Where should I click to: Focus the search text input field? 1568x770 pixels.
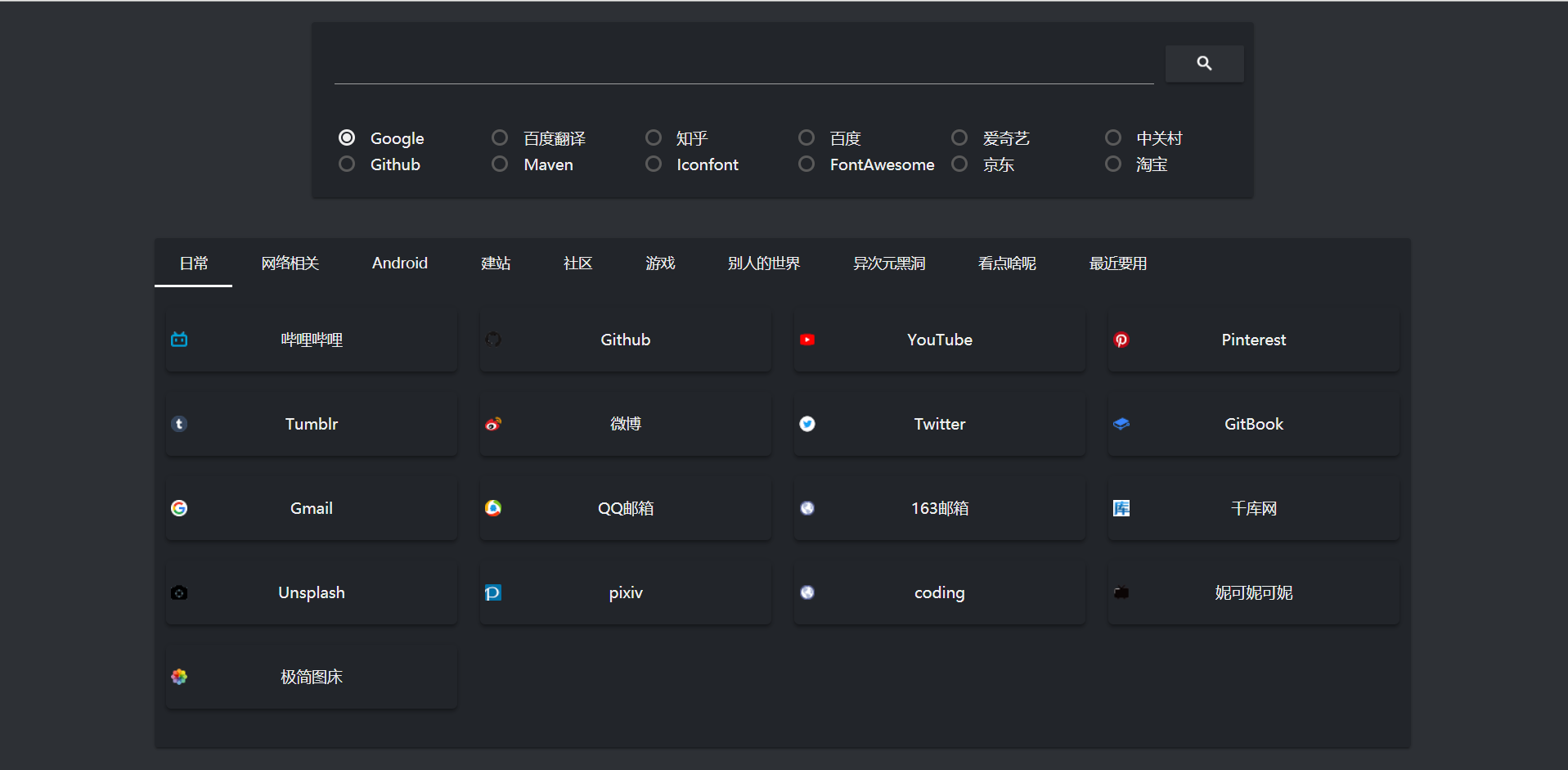(x=744, y=64)
